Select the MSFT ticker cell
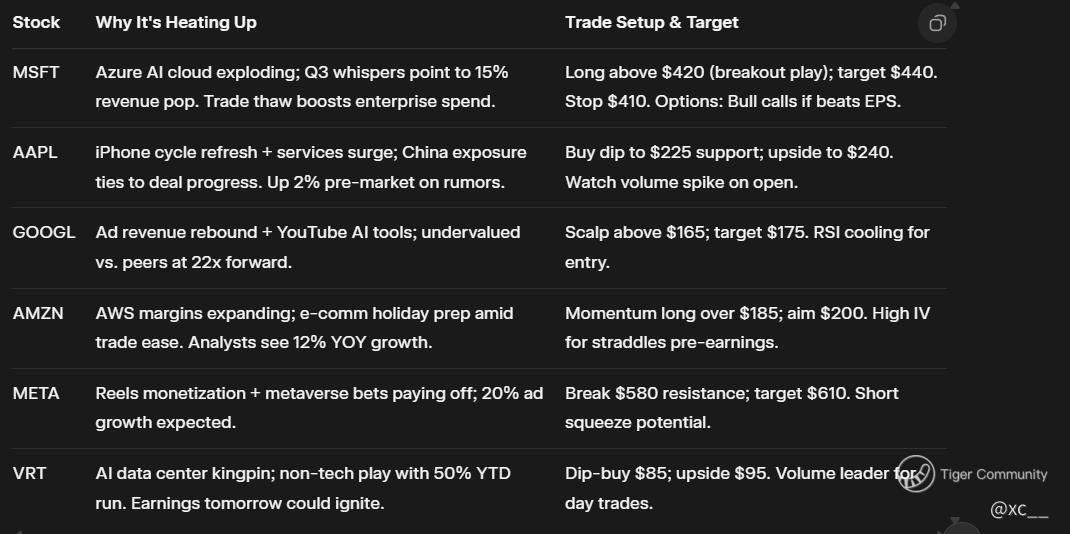1070x534 pixels. point(36,72)
